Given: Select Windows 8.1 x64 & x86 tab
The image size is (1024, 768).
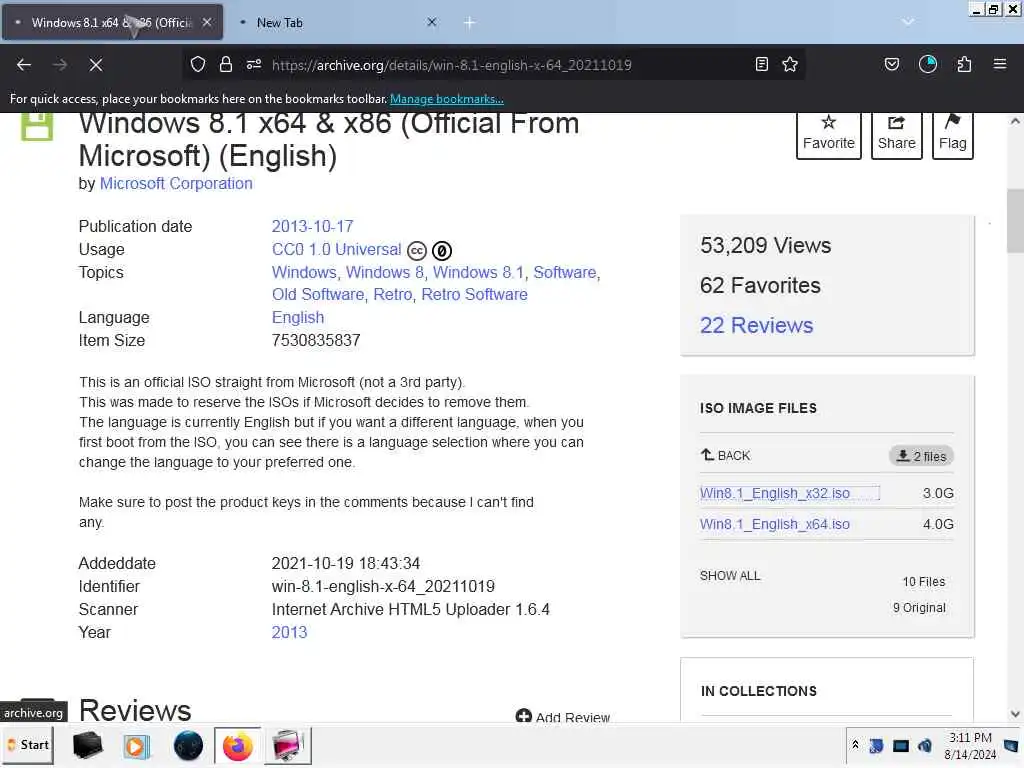Looking at the screenshot, I should [112, 22].
